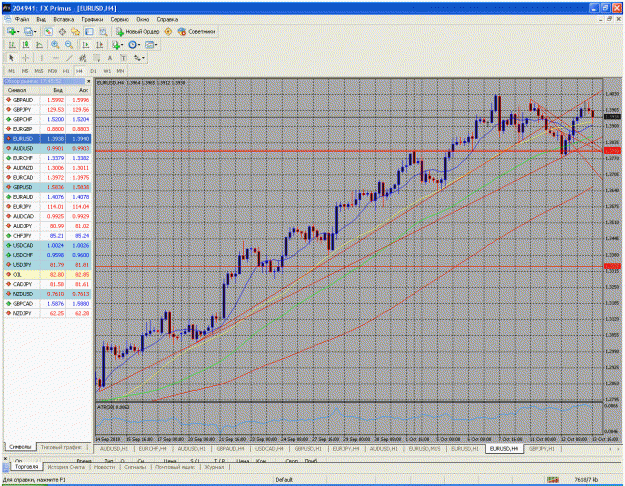Click the Default profile in status bar
625x486 pixels.
pos(284,479)
